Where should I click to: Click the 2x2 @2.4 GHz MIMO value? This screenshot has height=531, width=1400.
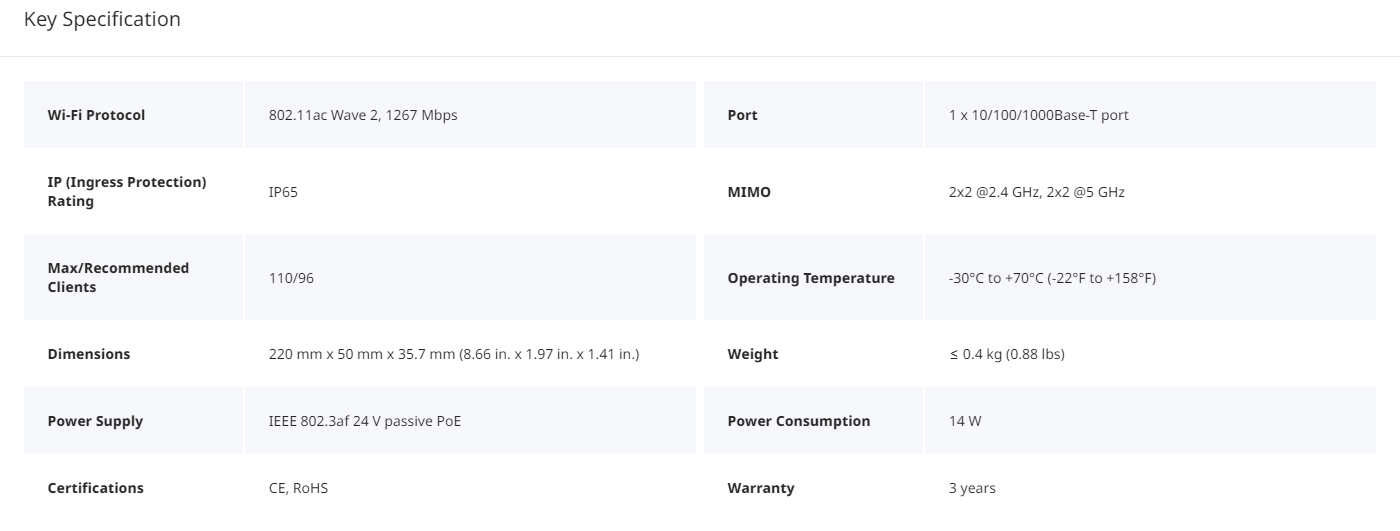click(1036, 192)
